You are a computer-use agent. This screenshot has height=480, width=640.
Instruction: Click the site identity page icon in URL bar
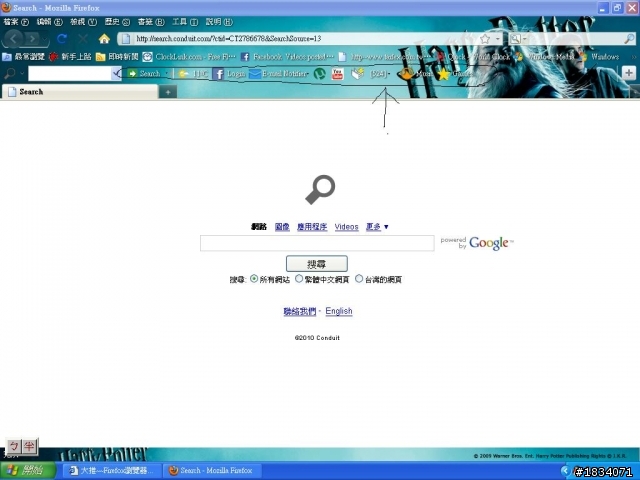tap(126, 39)
